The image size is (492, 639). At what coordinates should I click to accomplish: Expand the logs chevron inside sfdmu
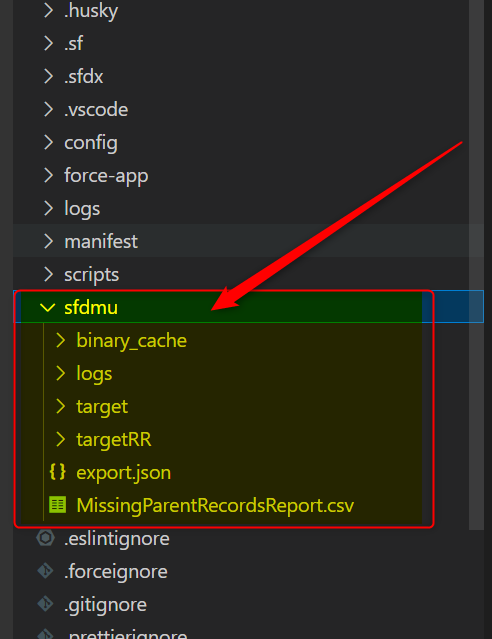tap(60, 373)
